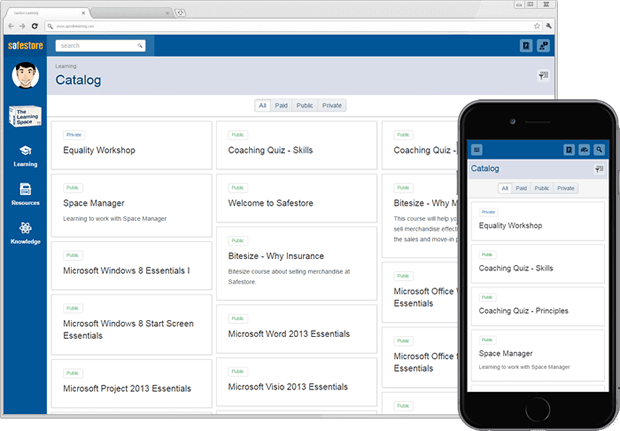Tap the search icon on phone
620x431 pixels.
(x=599, y=149)
